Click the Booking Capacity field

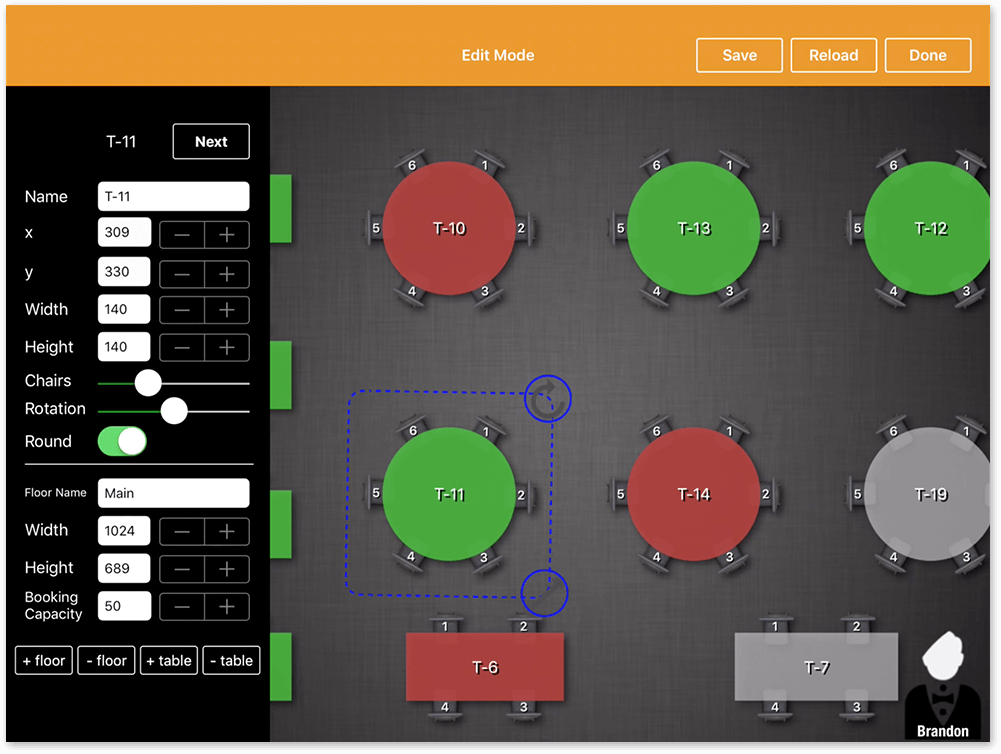click(x=124, y=606)
